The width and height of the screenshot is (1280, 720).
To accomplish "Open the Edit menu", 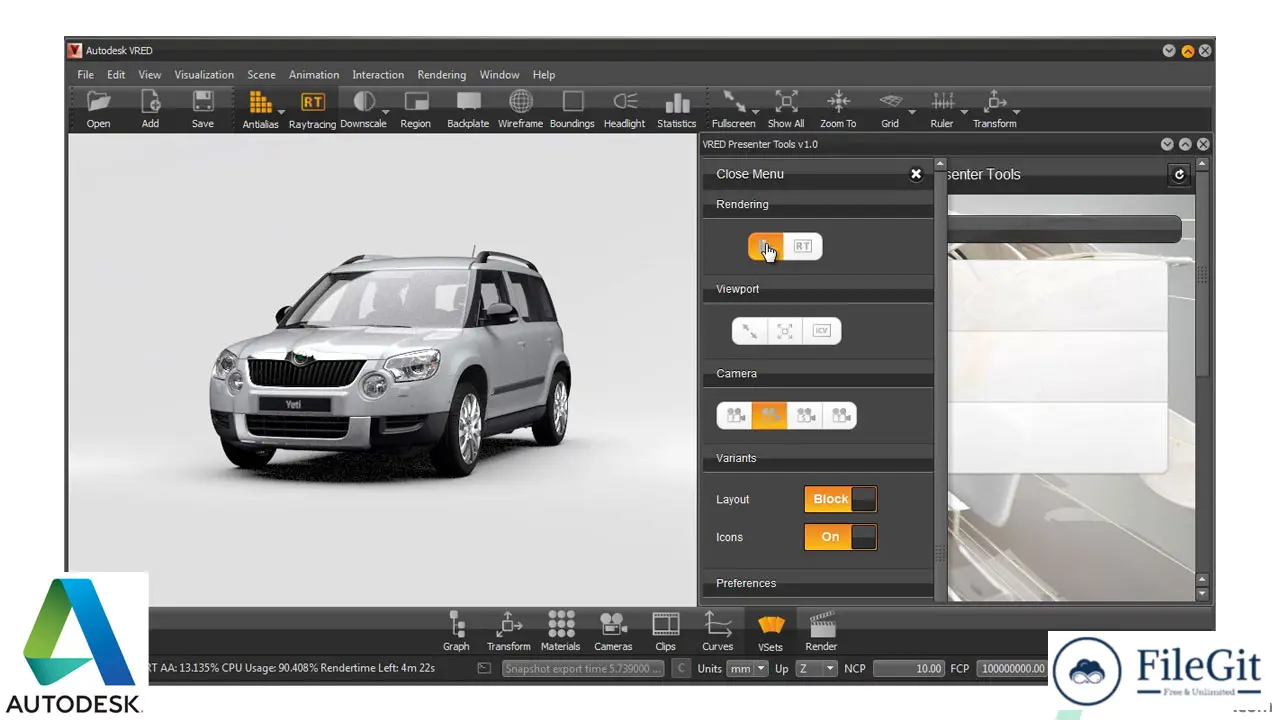I will point(117,75).
